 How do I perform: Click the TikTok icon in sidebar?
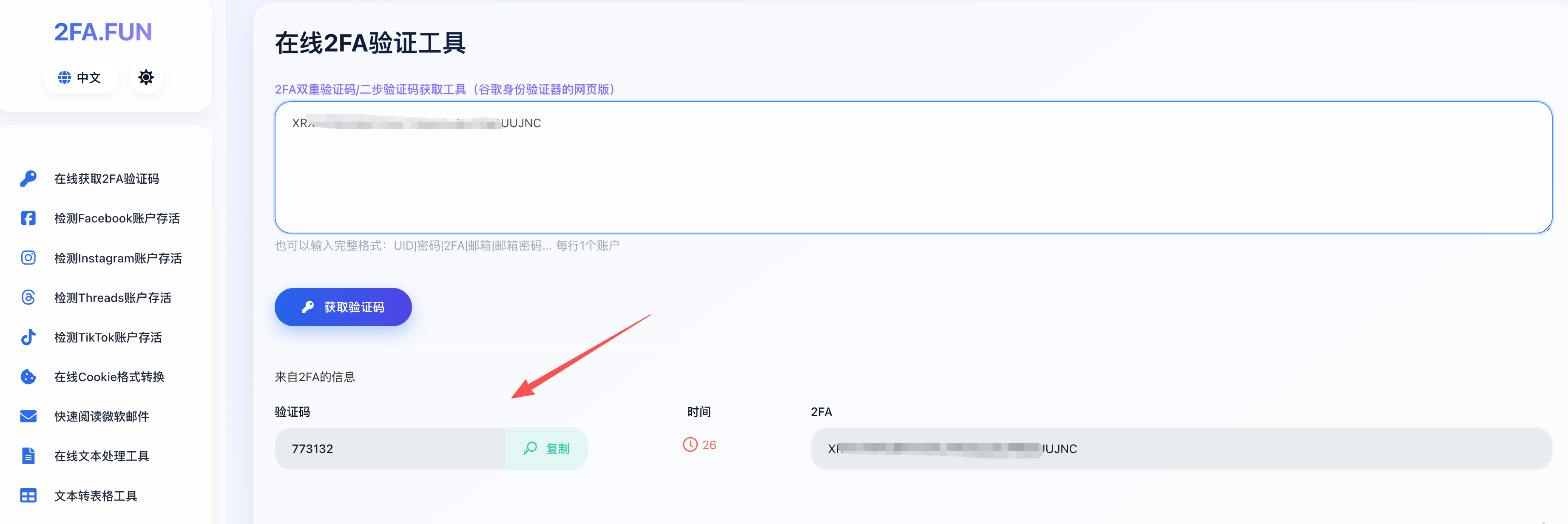pyautogui.click(x=28, y=337)
